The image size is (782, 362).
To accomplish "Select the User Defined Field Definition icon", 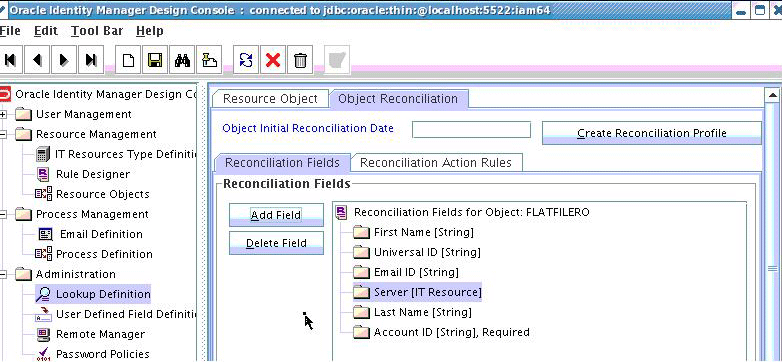I will [43, 314].
